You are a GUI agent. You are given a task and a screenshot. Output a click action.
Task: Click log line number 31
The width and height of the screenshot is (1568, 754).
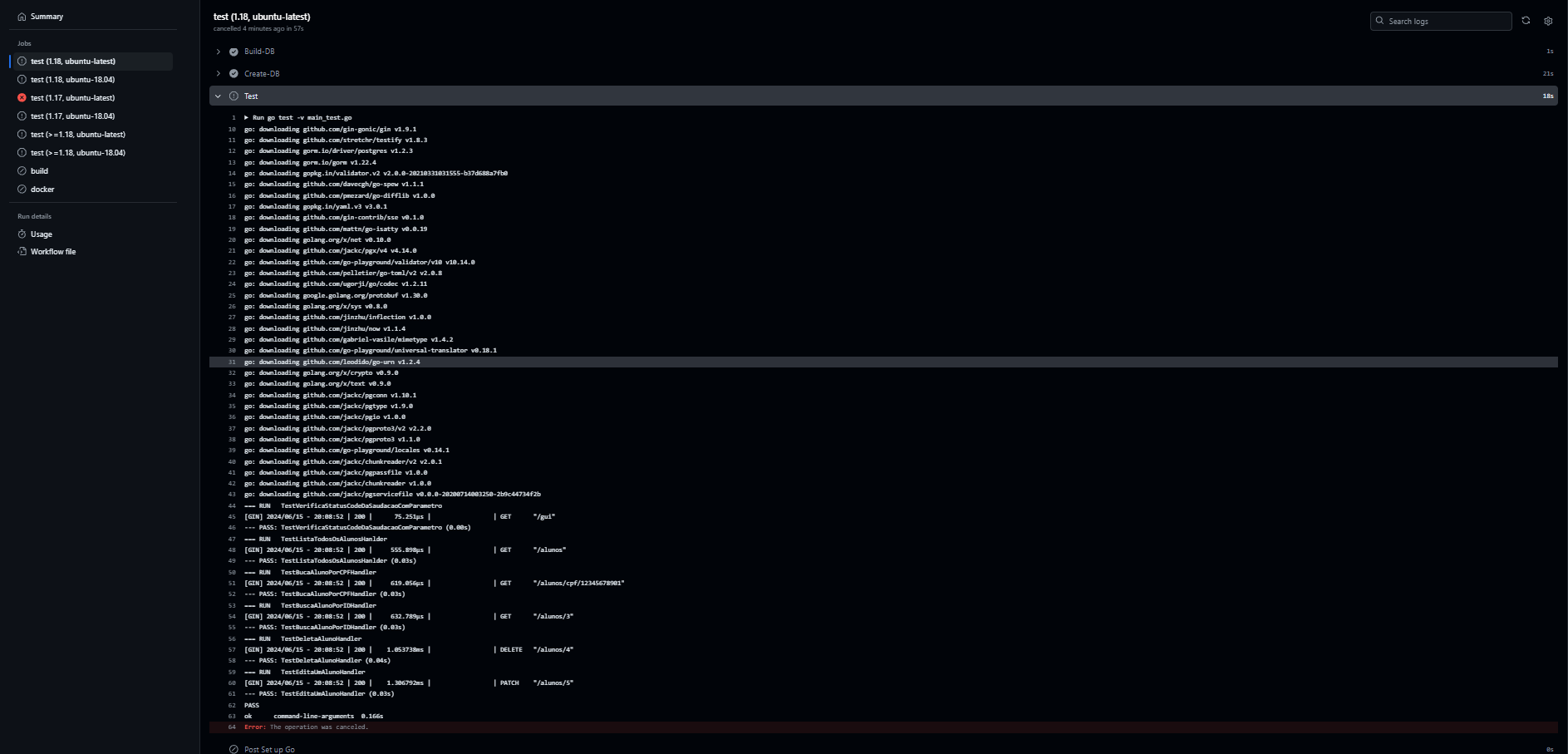pos(232,362)
